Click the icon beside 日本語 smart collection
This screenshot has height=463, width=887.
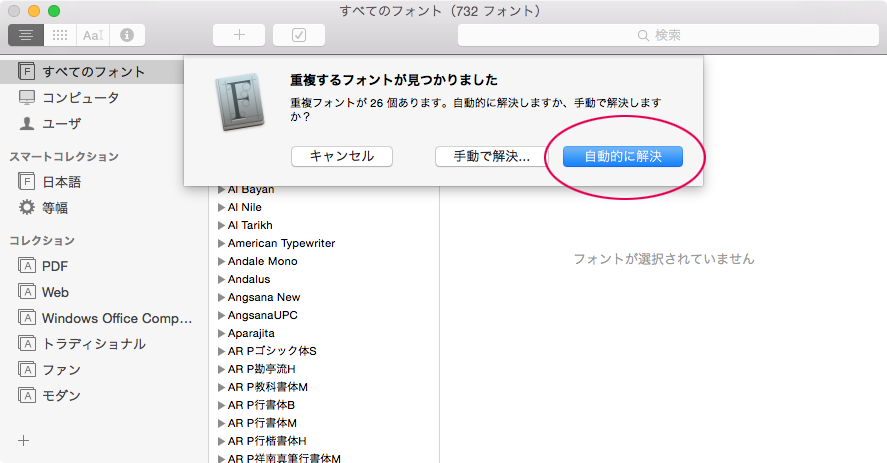pos(27,182)
